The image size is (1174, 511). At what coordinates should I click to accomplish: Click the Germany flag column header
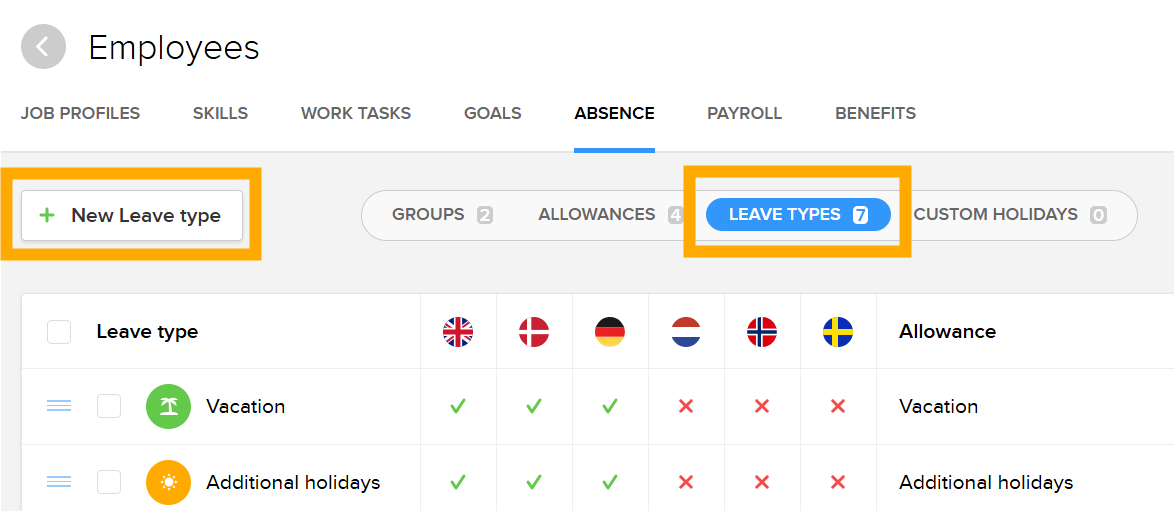click(x=610, y=332)
